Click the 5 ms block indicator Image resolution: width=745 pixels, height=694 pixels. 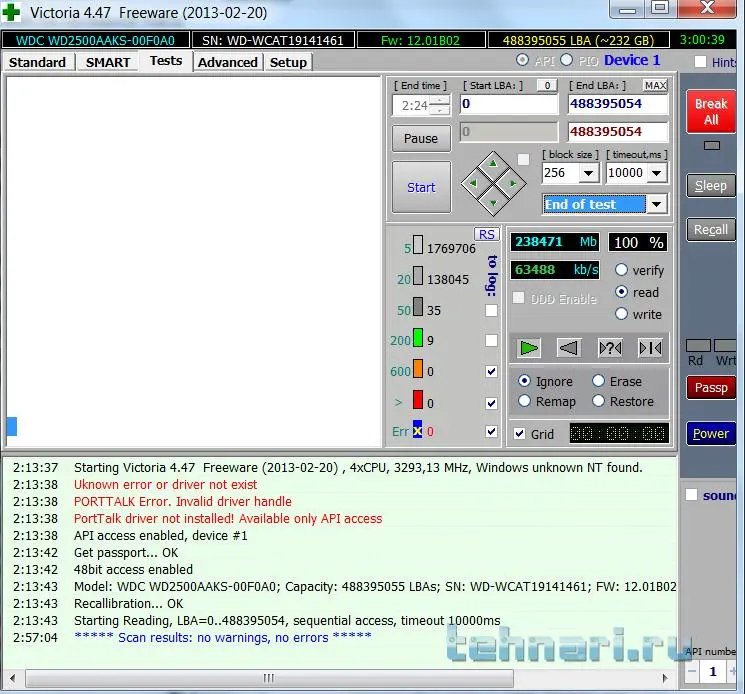(x=418, y=245)
